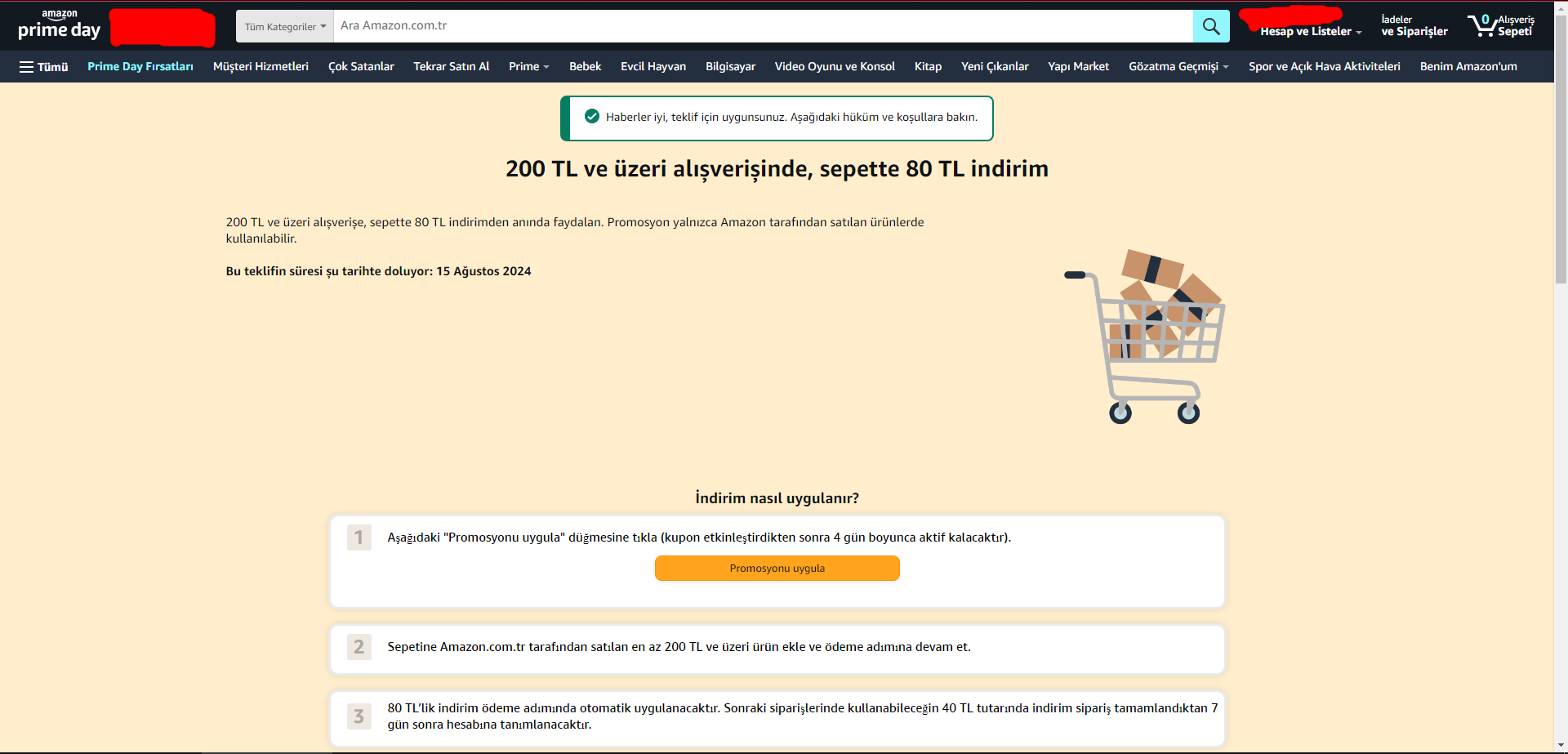Open the Çok Satanlar page
Screen dimensions: 1568x754
[x=361, y=67]
